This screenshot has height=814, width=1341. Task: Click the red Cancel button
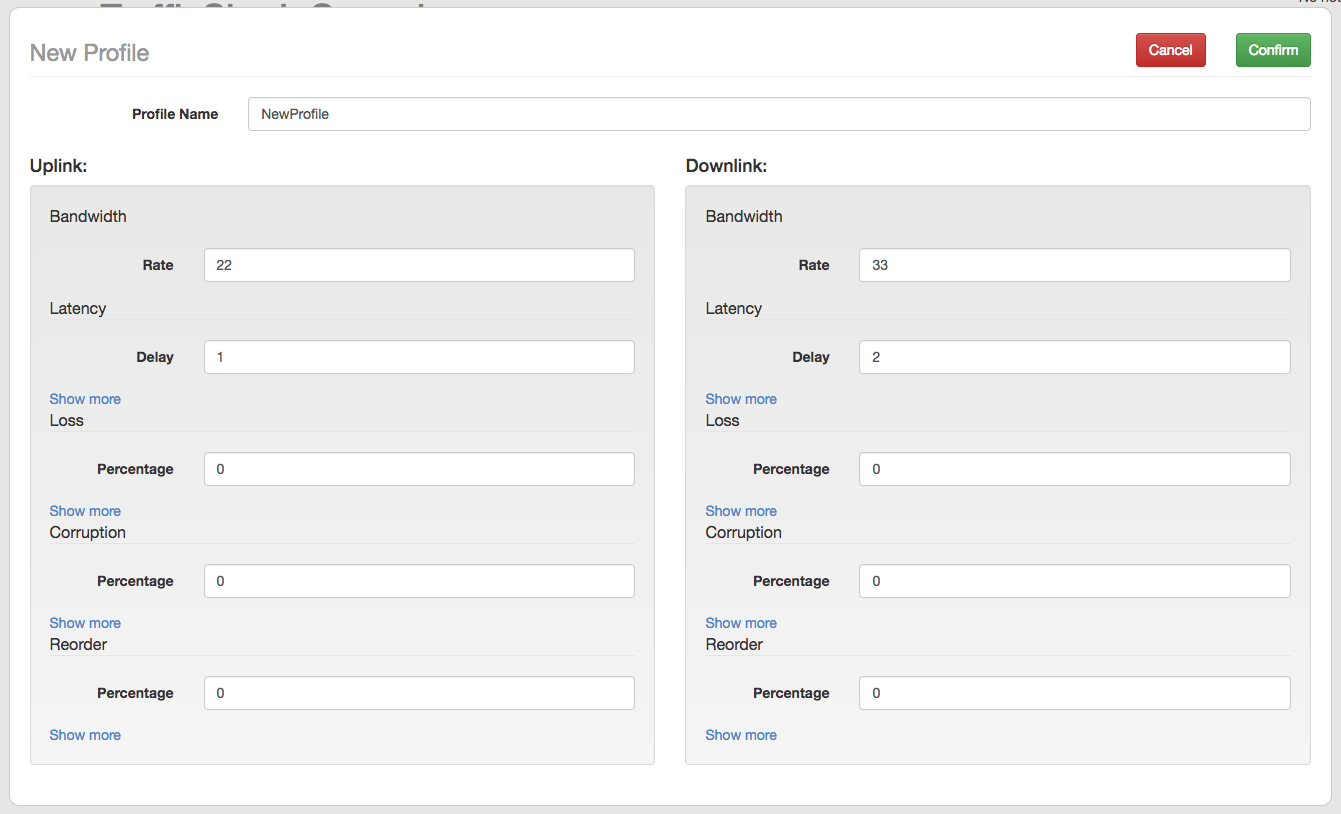1170,50
